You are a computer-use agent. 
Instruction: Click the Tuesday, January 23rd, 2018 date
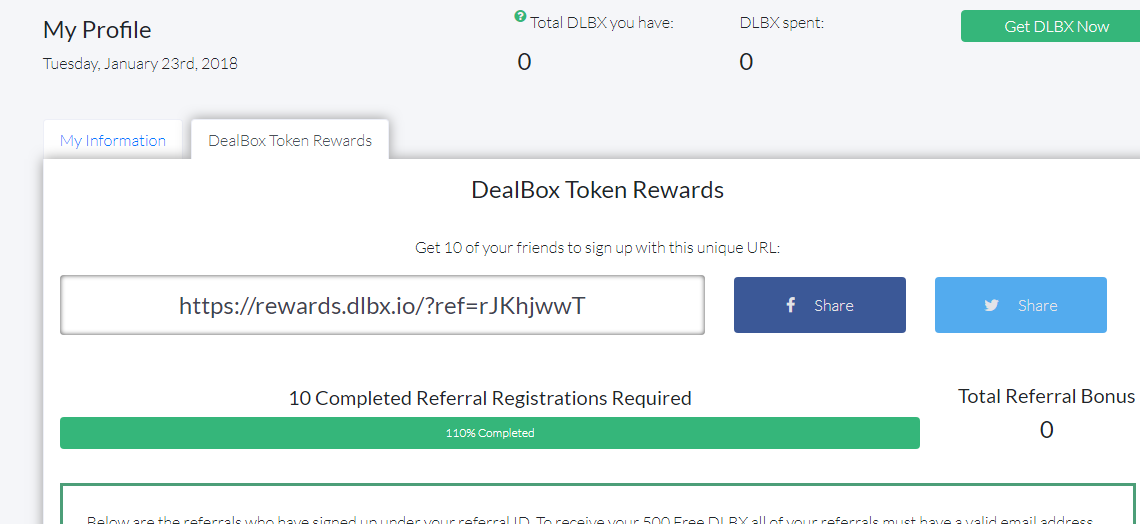coord(140,64)
